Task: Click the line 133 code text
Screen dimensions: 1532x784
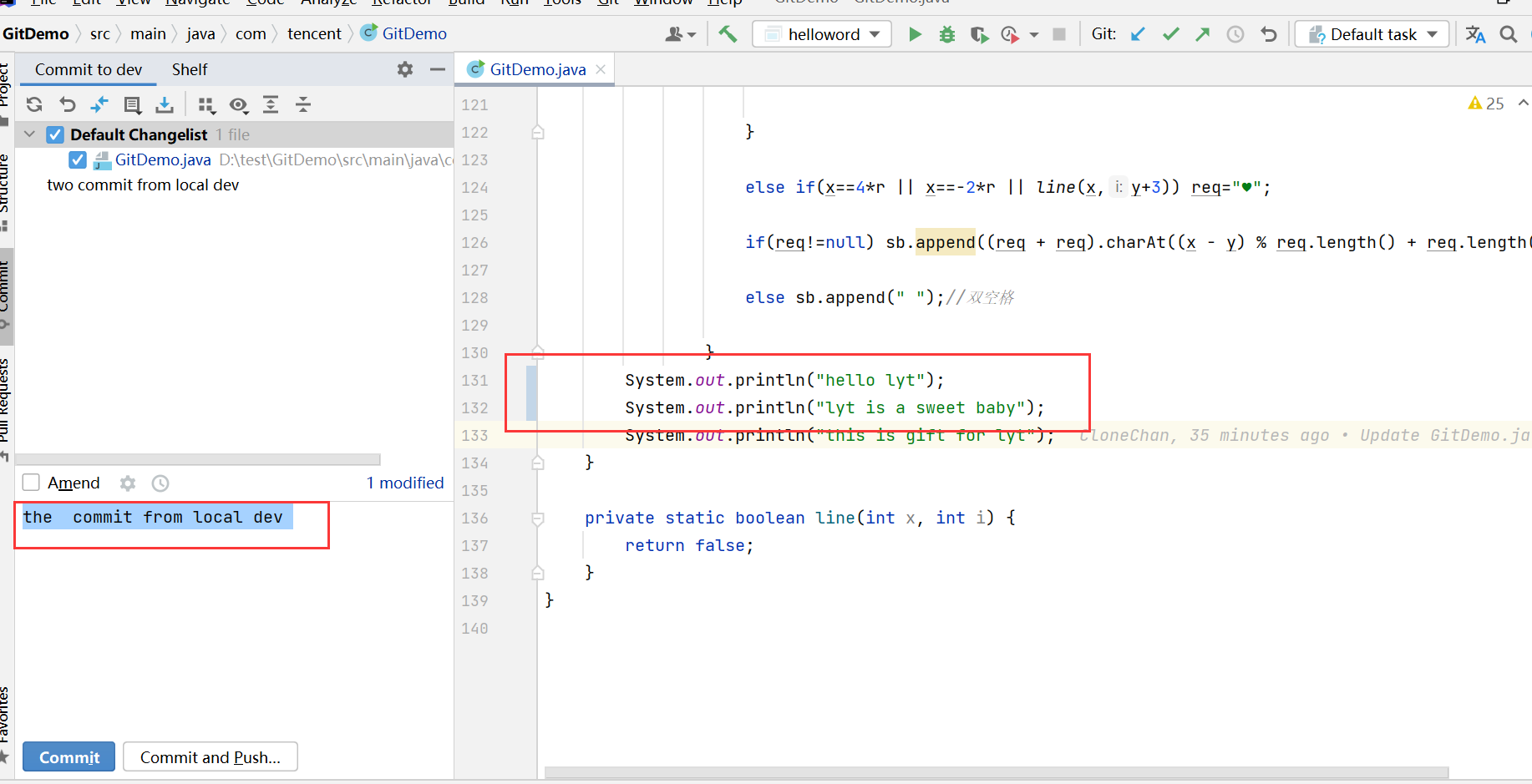Action: 840,435
